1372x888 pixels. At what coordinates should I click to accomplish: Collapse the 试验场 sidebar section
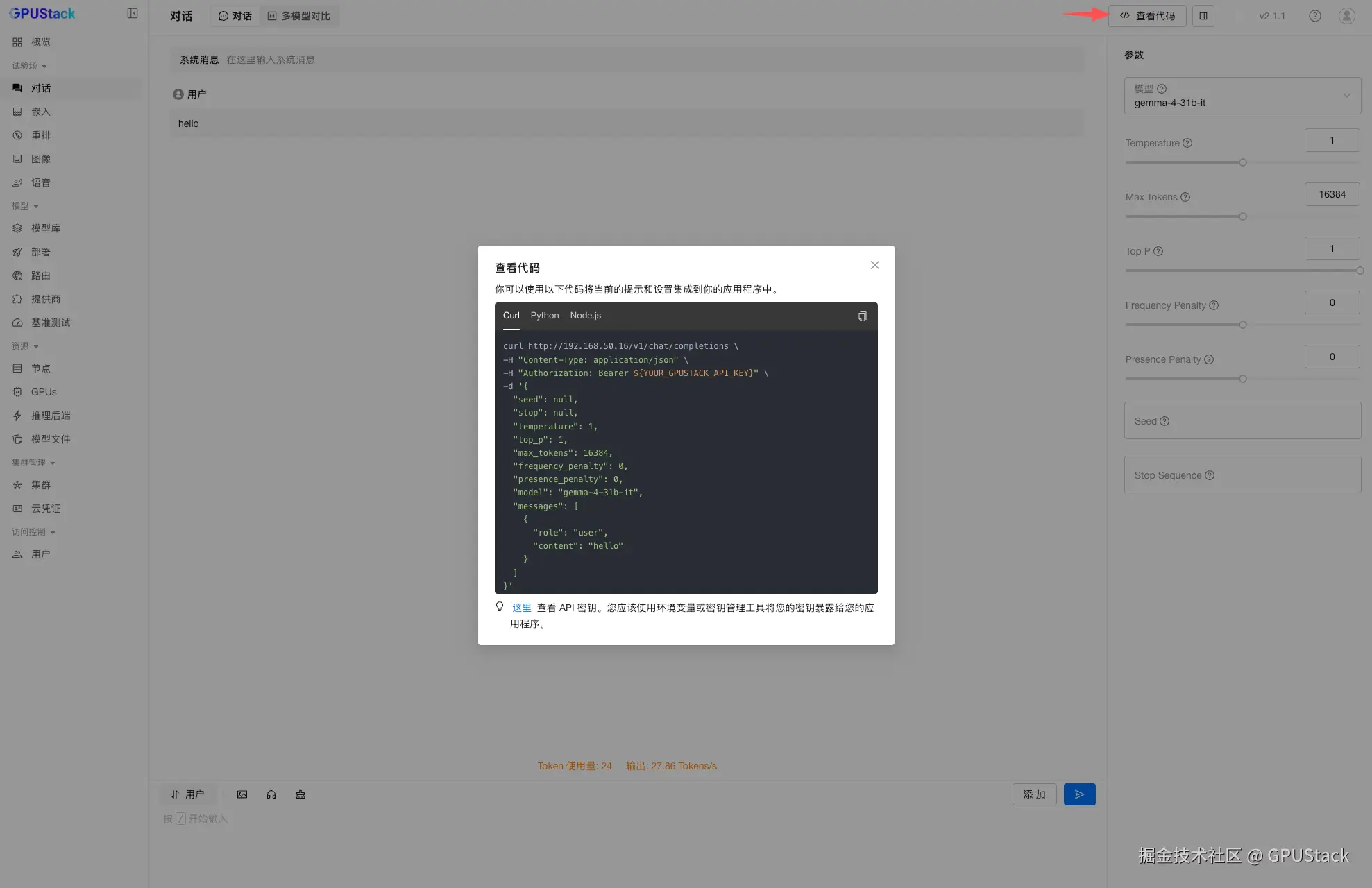pos(29,66)
